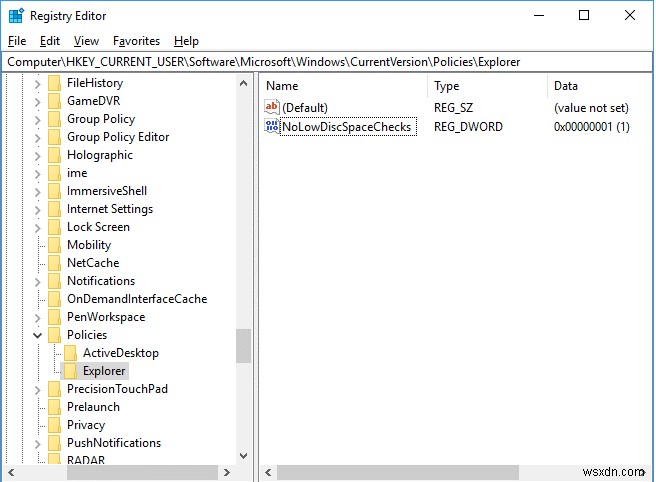The height and width of the screenshot is (482, 656).
Task: Click tree pane horizontal scroll left arrow
Action: pos(11,473)
